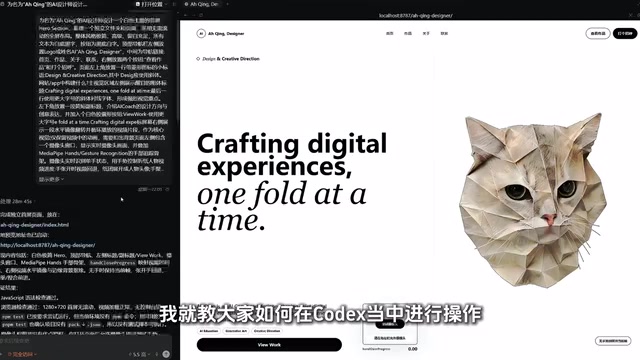Viewport: 640px width, 360px height.
Task: Click the browser forward arrow
Action: pyautogui.click(x=193, y=16)
